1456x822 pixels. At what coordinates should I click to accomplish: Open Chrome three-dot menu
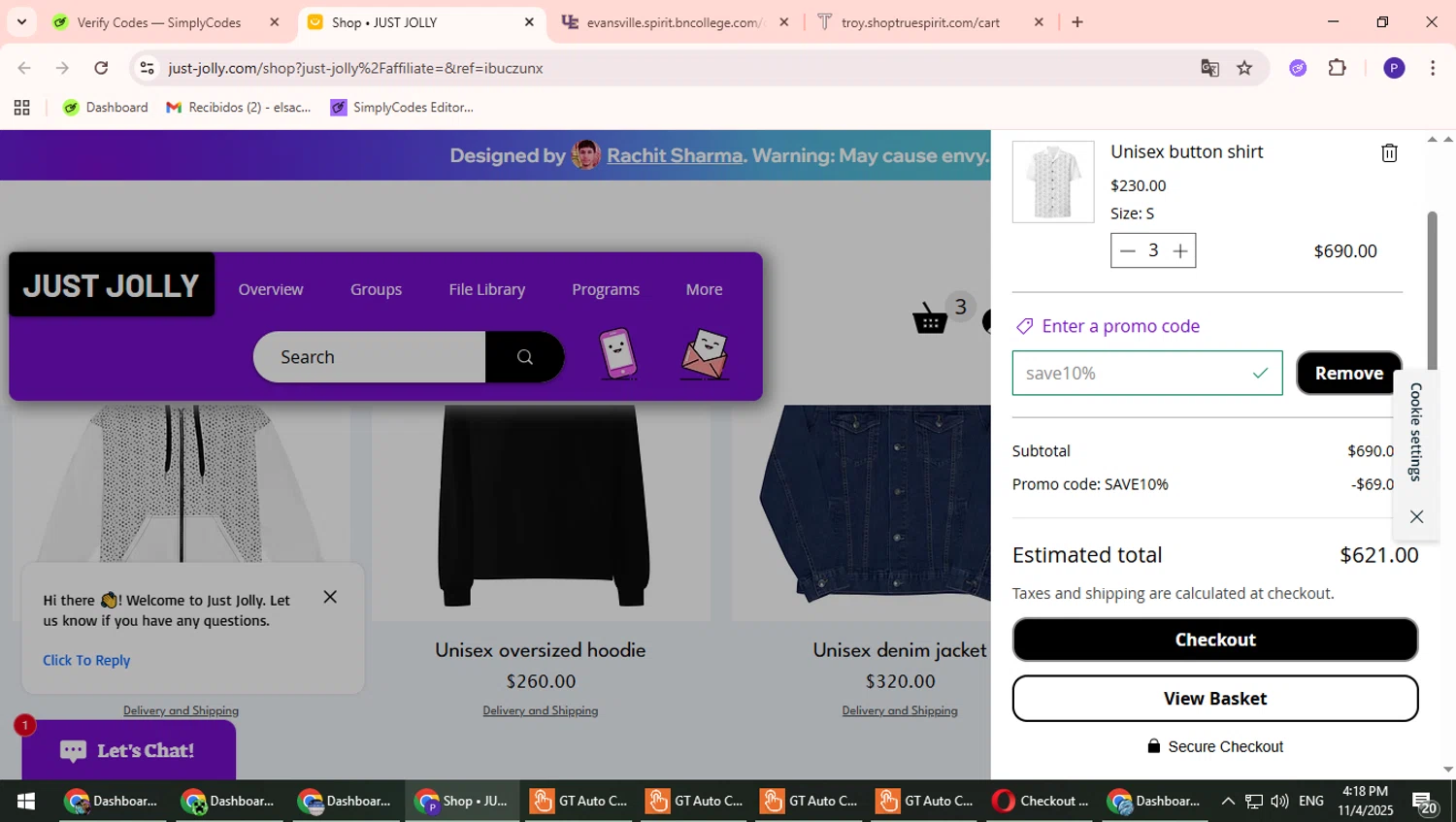coord(1433,68)
